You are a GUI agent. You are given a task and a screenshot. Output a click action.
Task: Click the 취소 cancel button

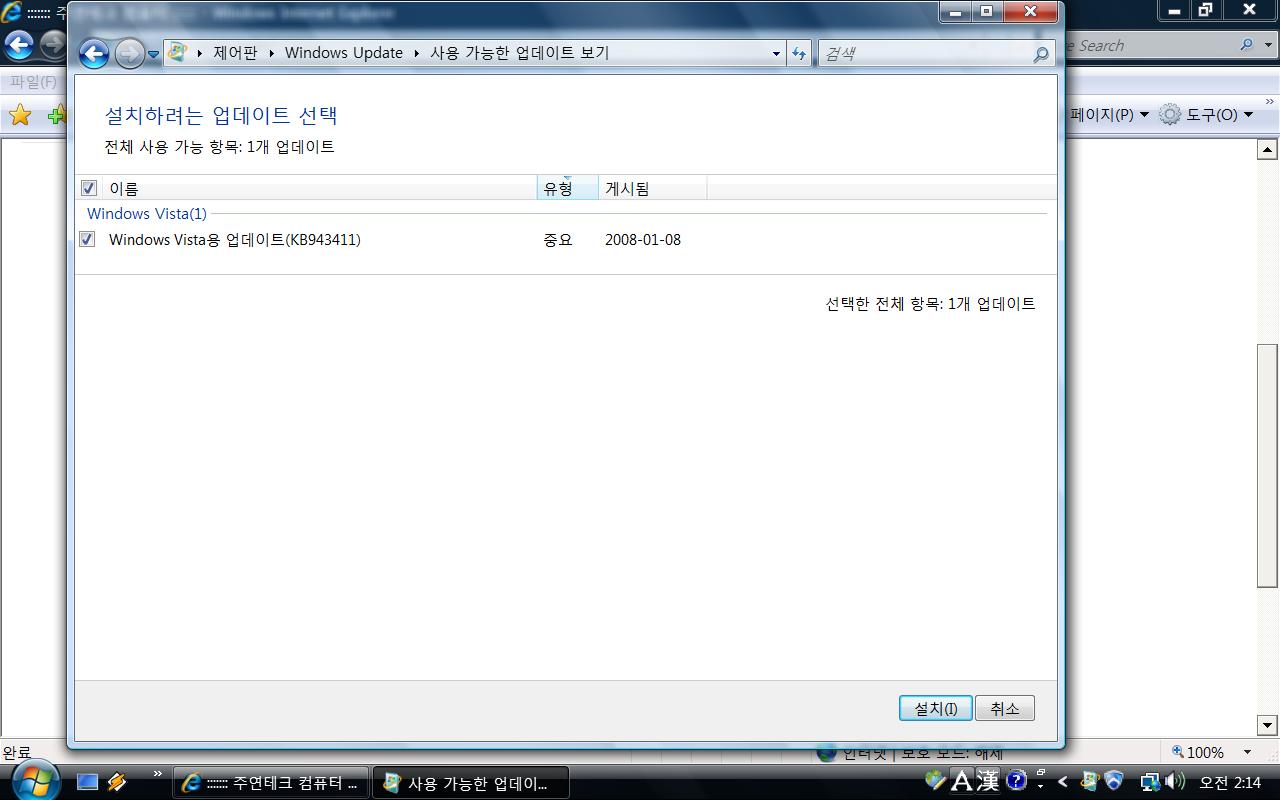(1005, 708)
